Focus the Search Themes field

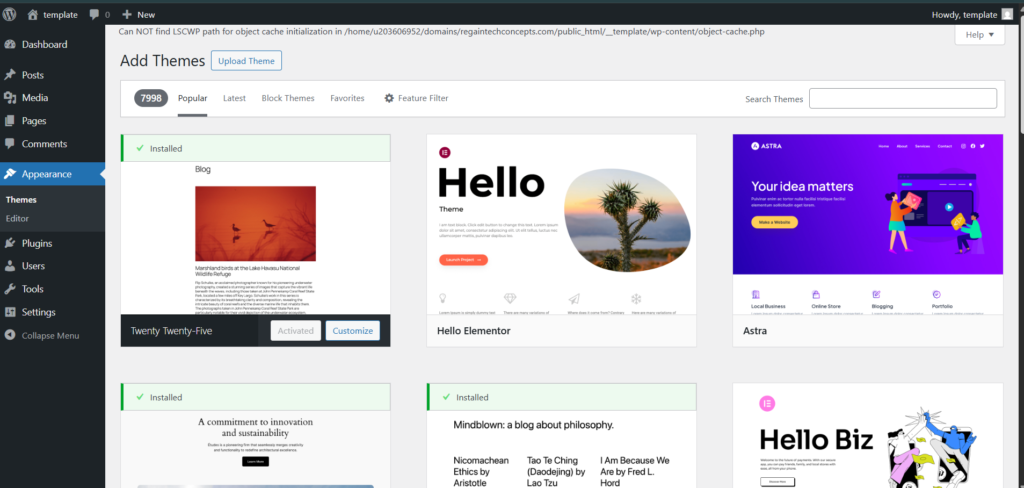(903, 99)
